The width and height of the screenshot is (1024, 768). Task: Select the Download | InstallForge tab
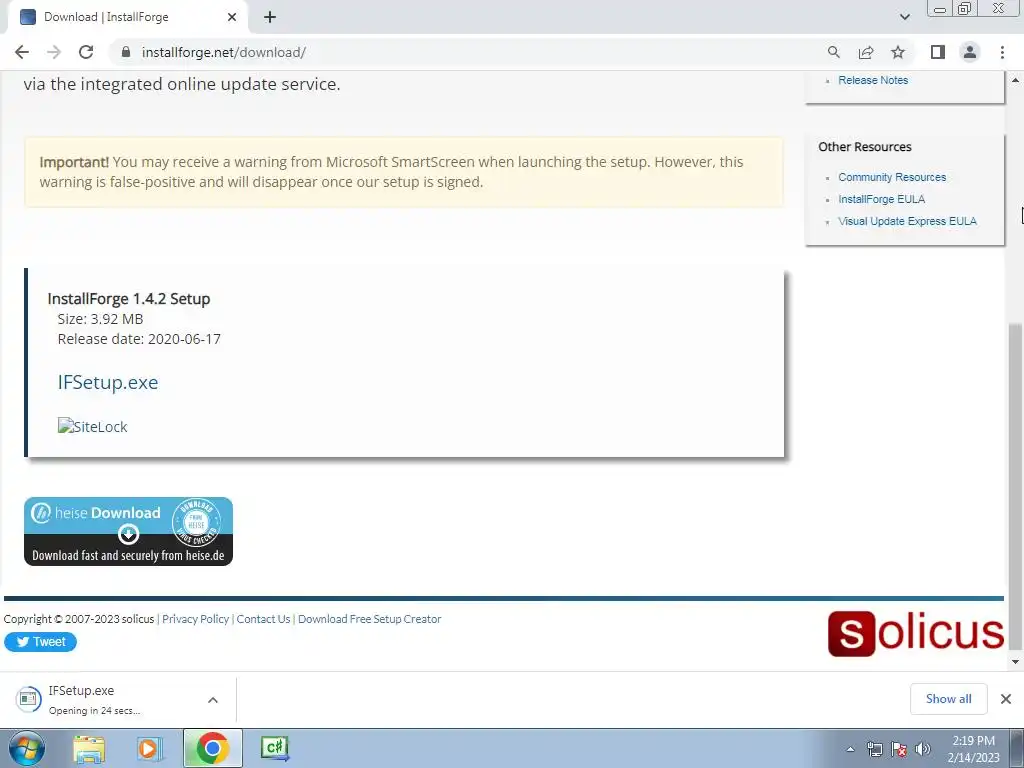[x=127, y=17]
